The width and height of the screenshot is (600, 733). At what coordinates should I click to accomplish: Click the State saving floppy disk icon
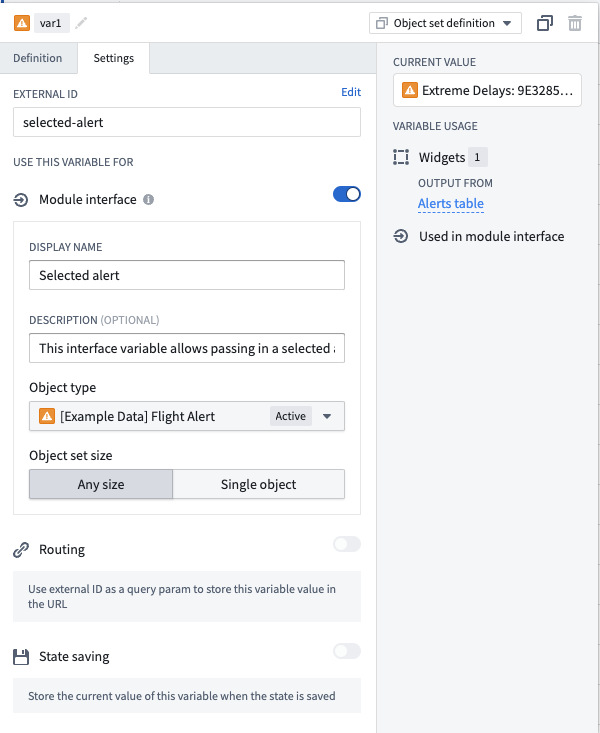(21, 657)
